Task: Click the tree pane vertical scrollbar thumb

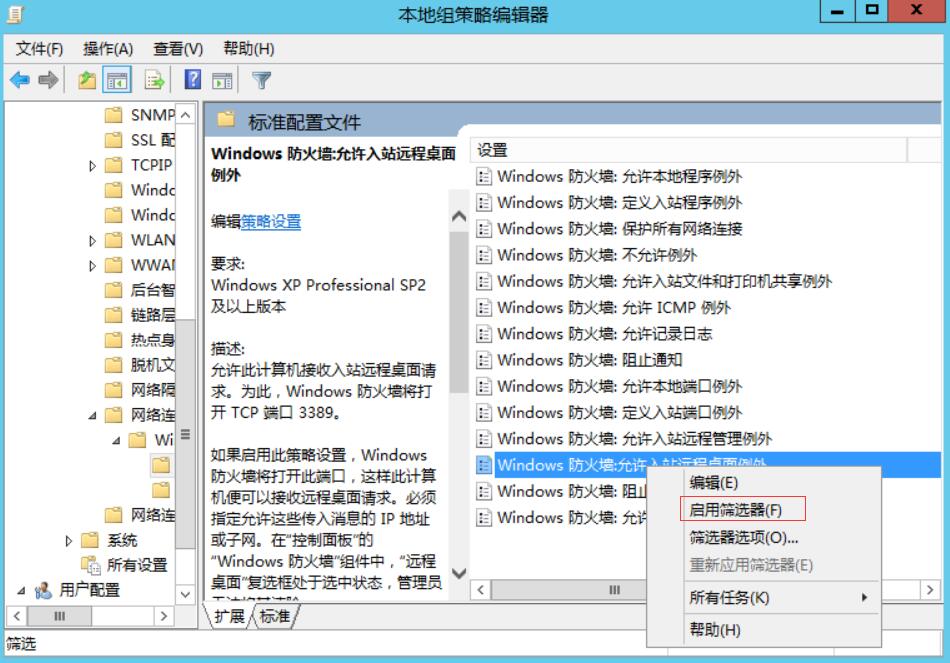Action: pyautogui.click(x=185, y=434)
